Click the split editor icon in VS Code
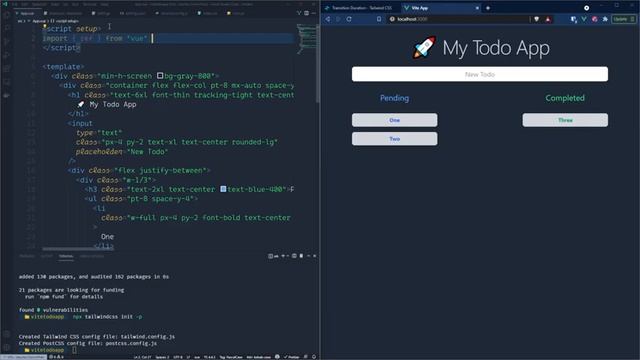The width and height of the screenshot is (640, 360). 306,13
